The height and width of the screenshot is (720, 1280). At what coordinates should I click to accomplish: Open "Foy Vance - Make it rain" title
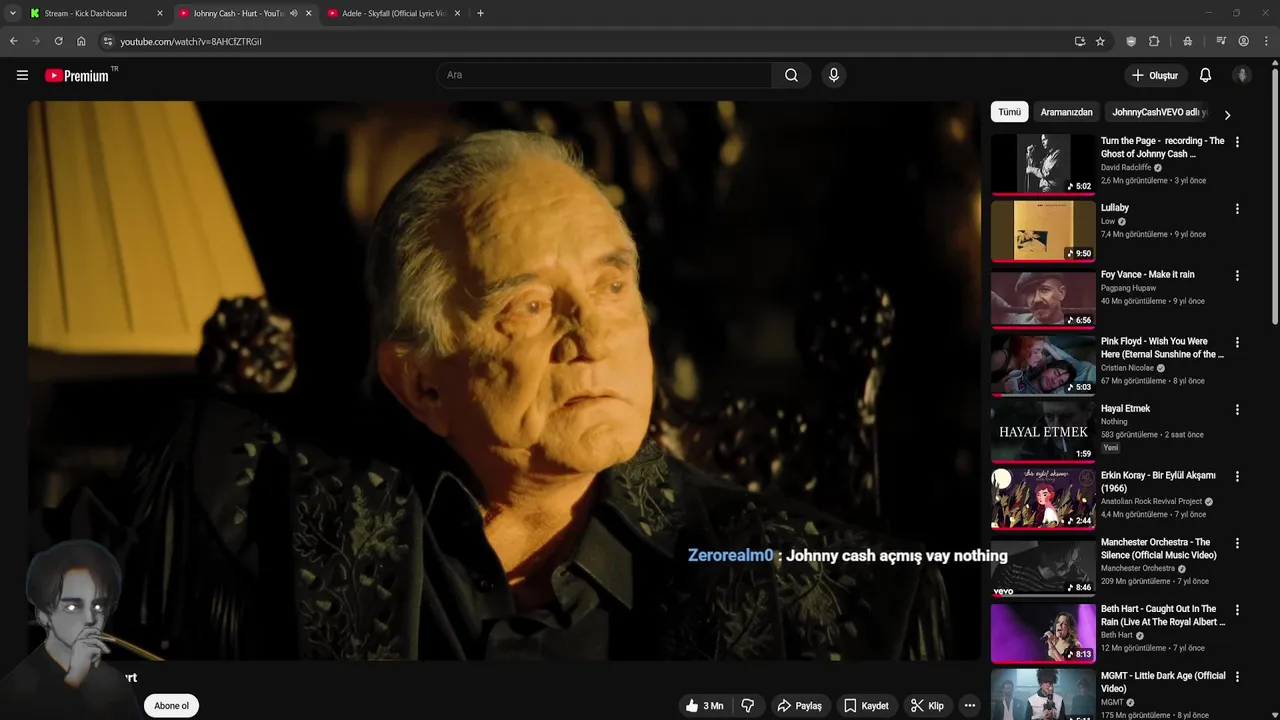pyautogui.click(x=1147, y=274)
